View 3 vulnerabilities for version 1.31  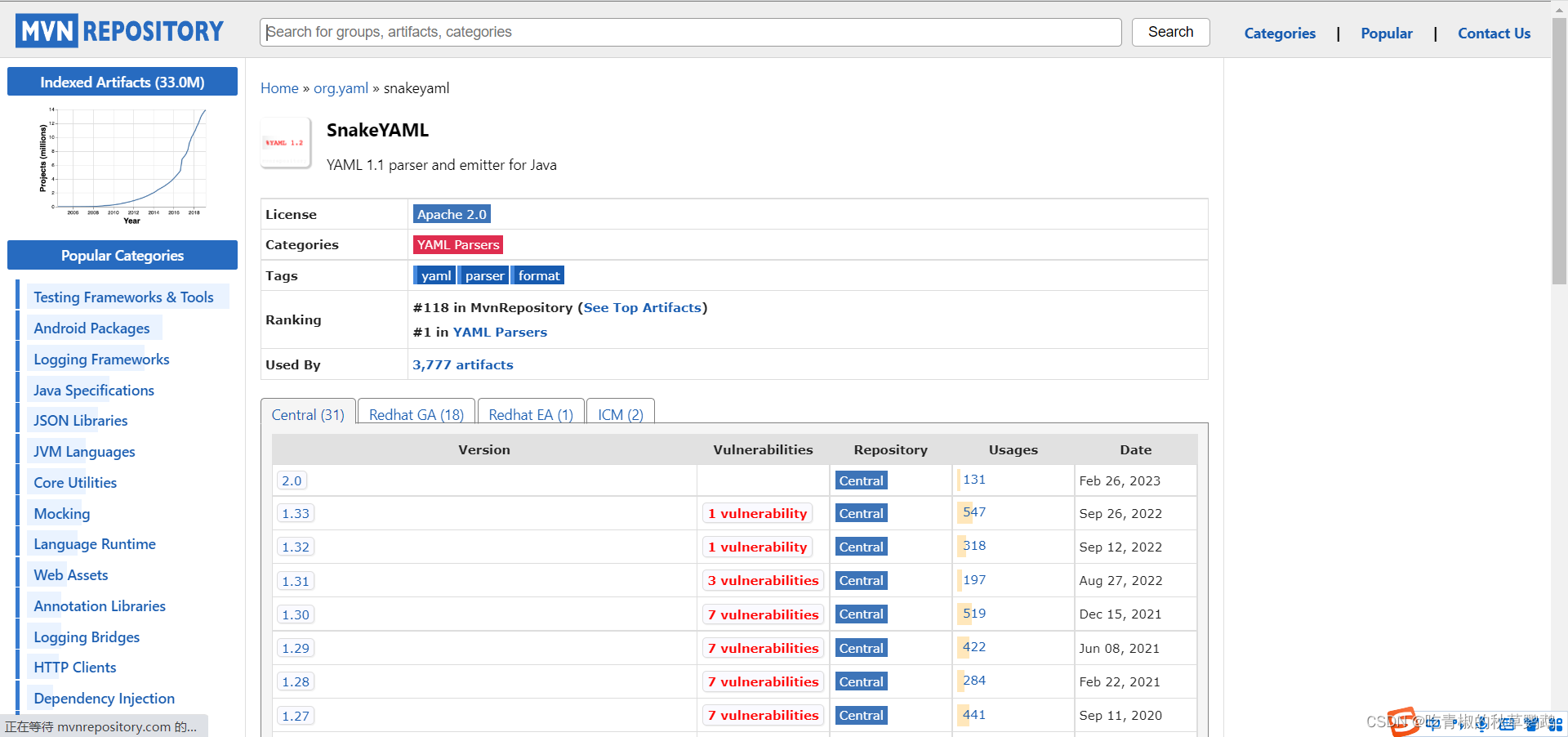763,580
